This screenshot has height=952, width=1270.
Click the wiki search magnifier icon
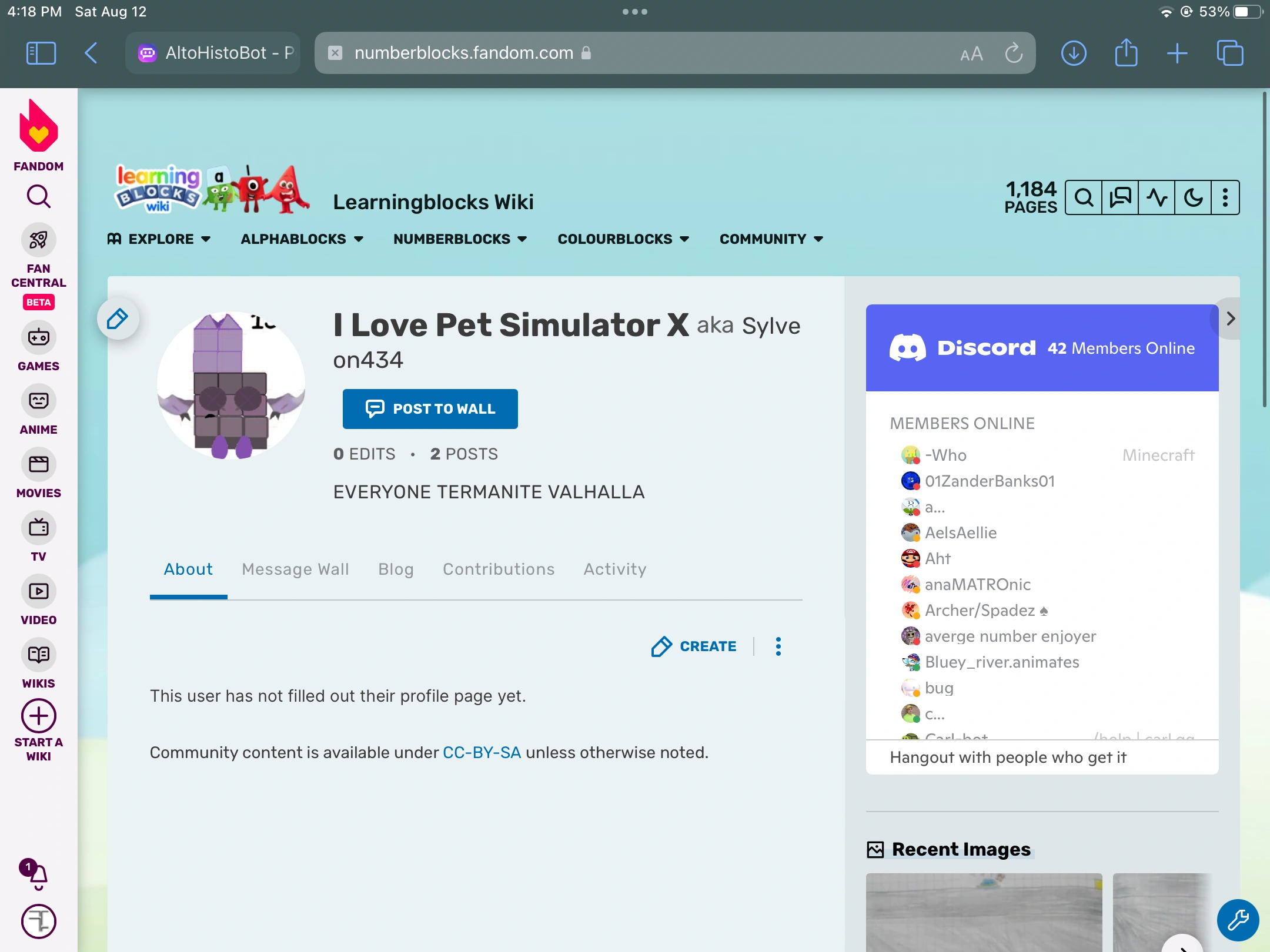click(1084, 197)
